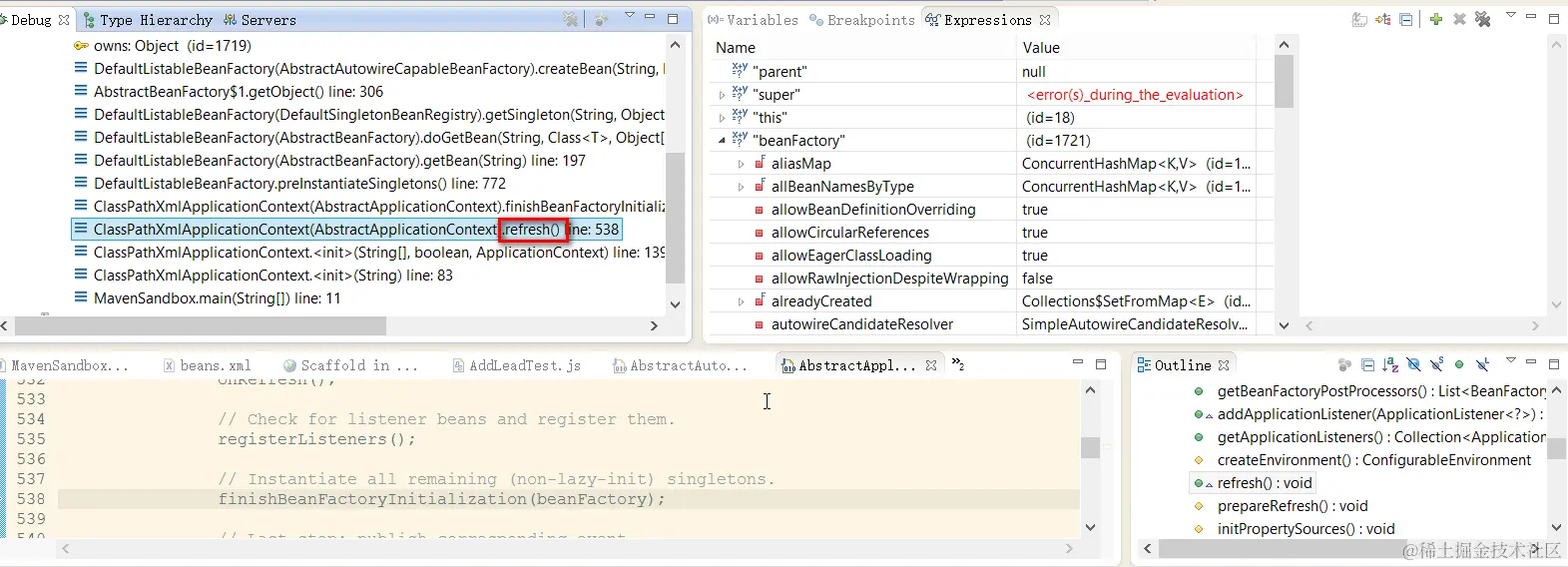This screenshot has height=567, width=1568.
Task: Open the Variables tab
Action: coord(754,20)
